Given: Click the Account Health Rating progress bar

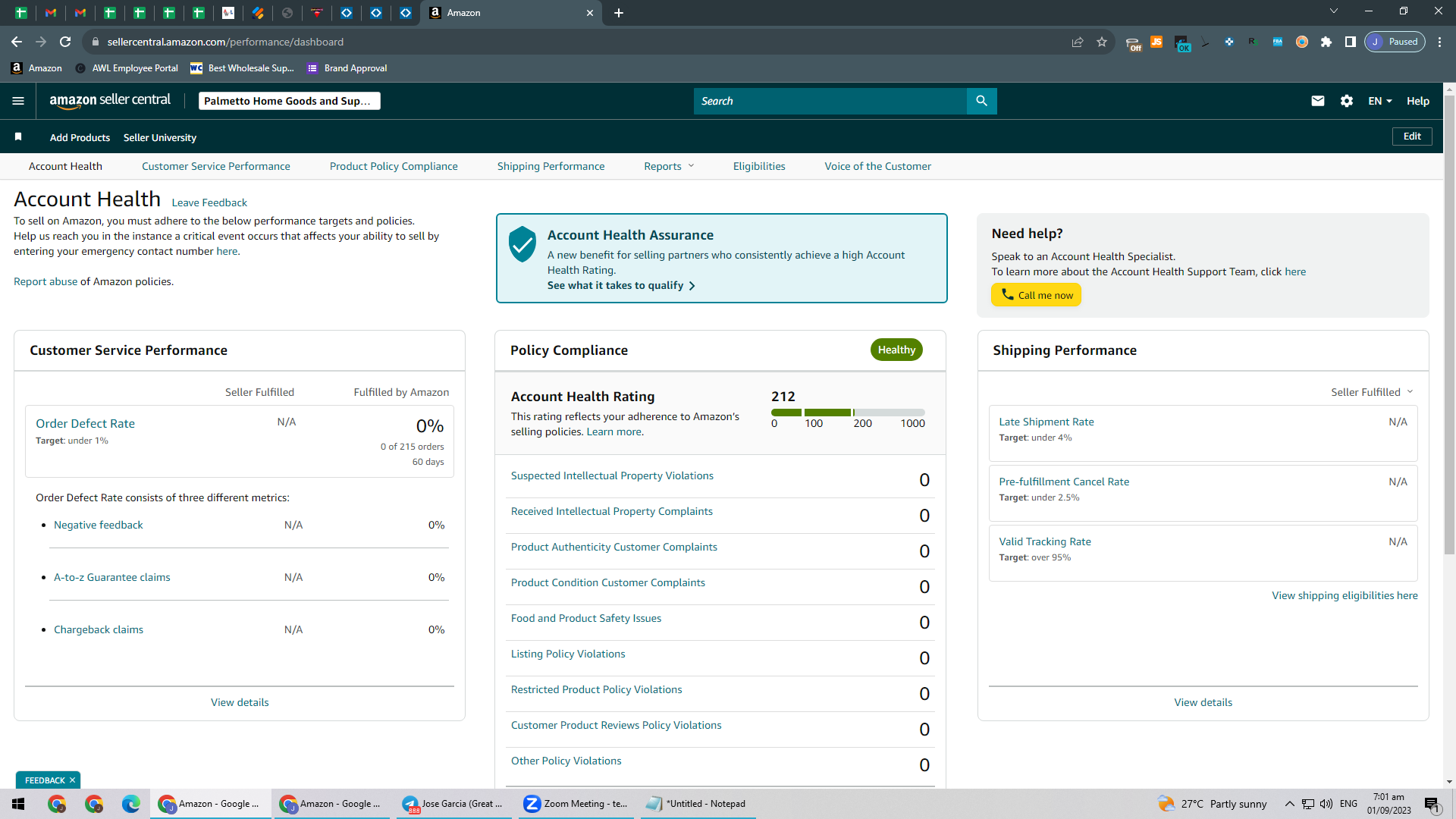Looking at the screenshot, I should [848, 413].
